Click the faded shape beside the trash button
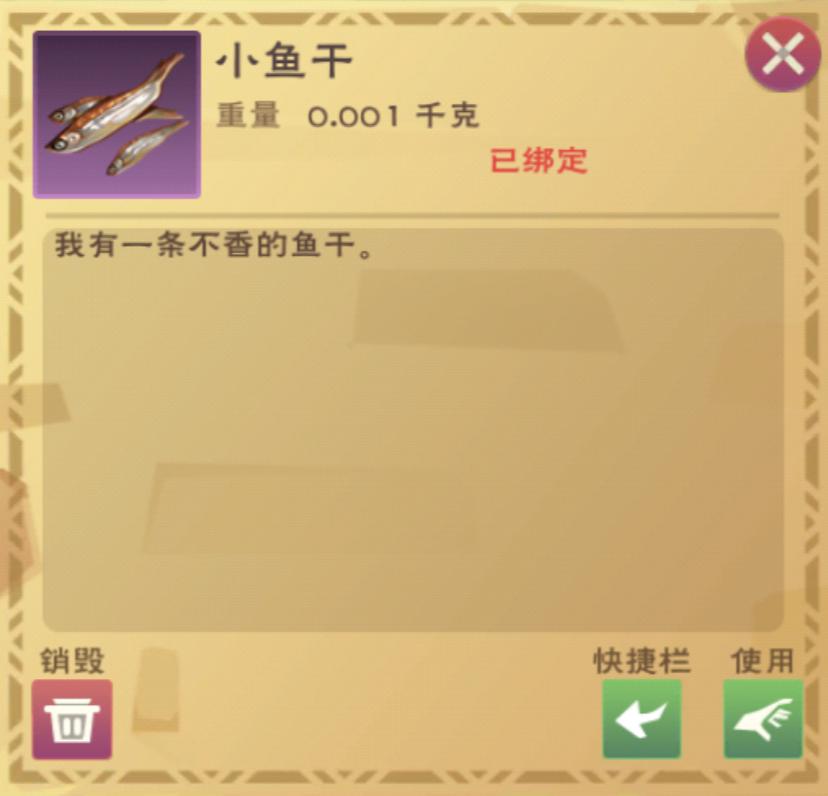 [x=155, y=691]
